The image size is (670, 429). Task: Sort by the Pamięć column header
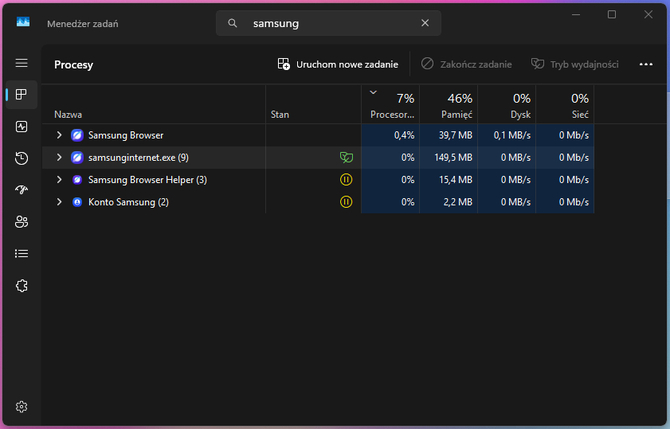pyautogui.click(x=449, y=106)
